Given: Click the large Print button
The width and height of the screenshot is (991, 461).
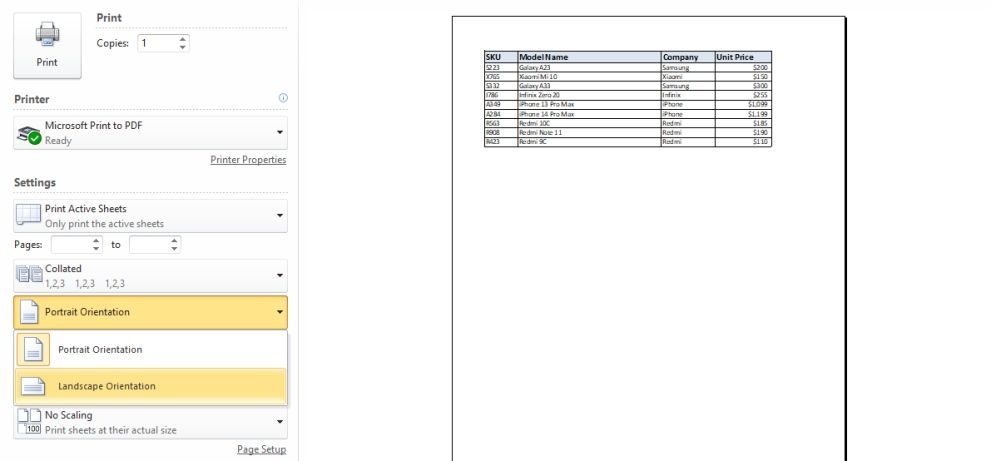Looking at the screenshot, I should click(x=47, y=46).
